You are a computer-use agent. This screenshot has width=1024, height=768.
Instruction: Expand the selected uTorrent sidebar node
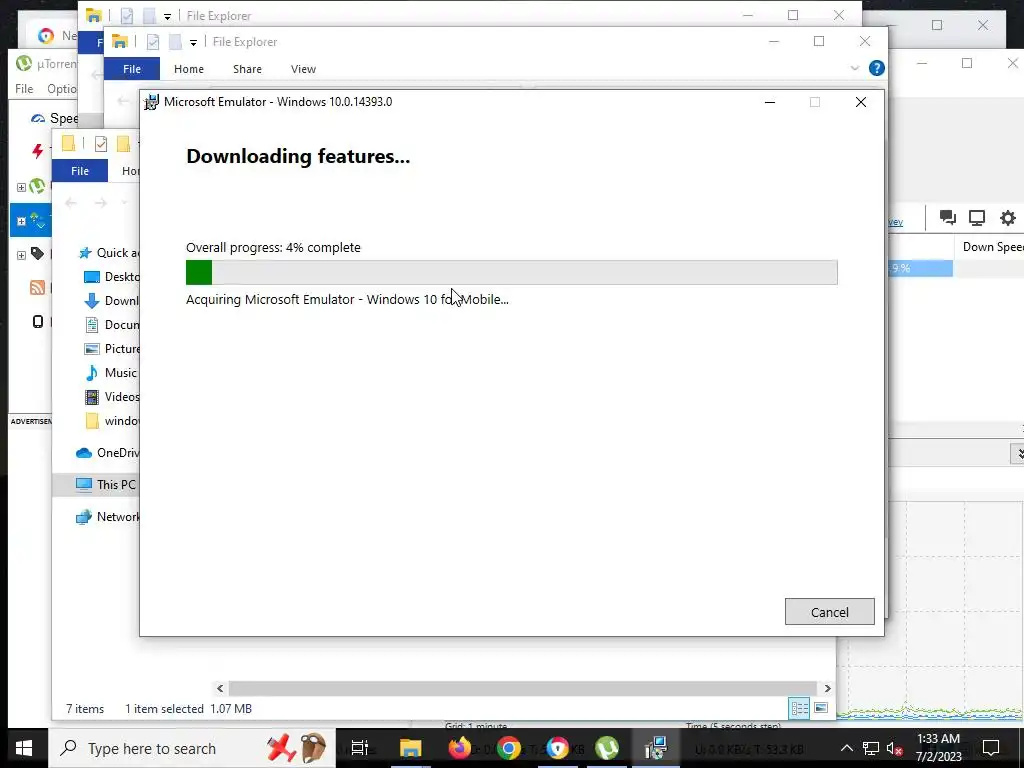coord(21,221)
